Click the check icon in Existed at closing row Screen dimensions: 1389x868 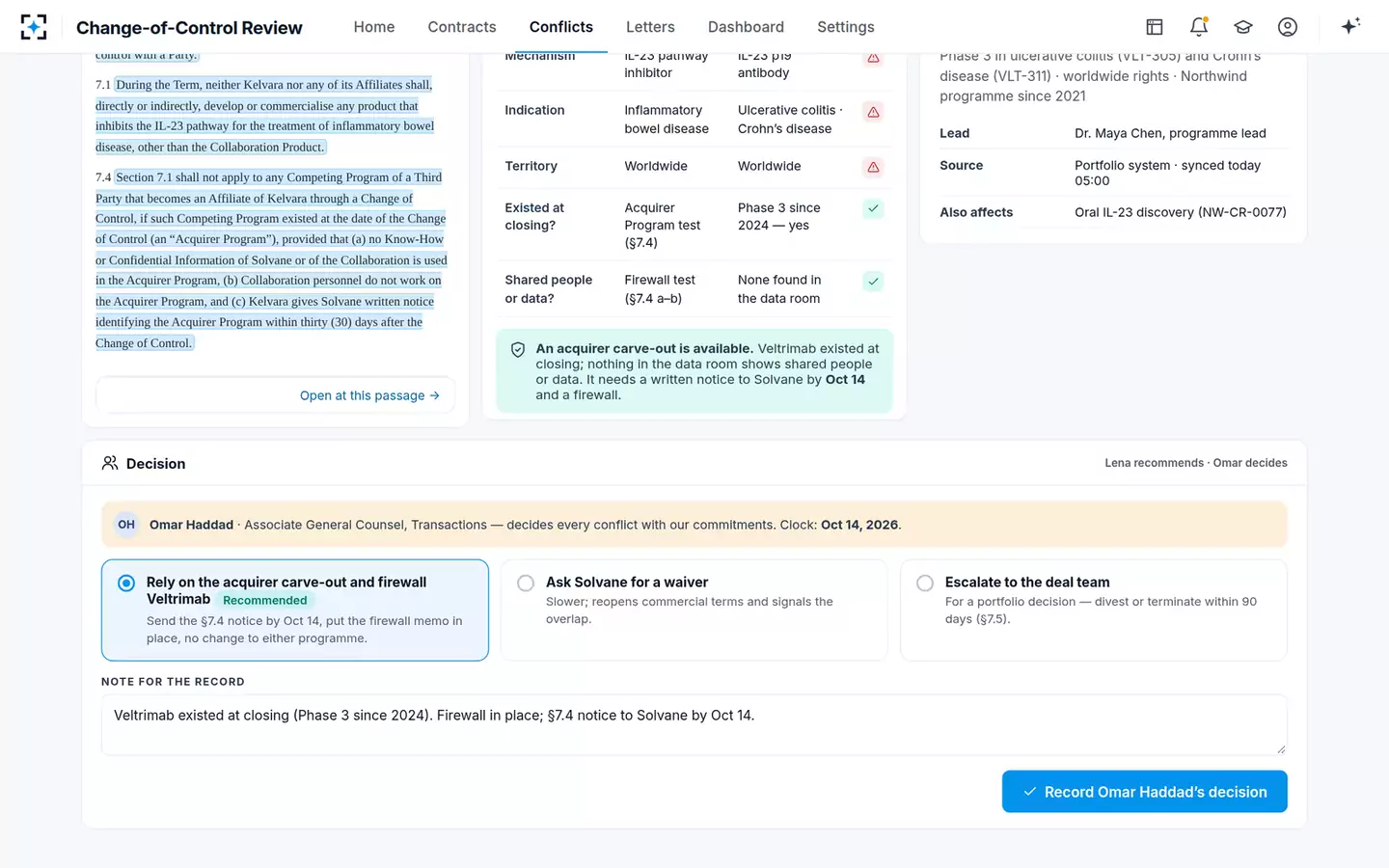point(873,208)
